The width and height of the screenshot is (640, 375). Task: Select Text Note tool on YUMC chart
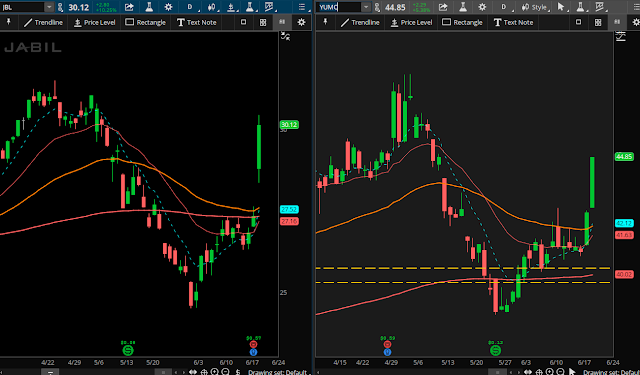pos(513,22)
